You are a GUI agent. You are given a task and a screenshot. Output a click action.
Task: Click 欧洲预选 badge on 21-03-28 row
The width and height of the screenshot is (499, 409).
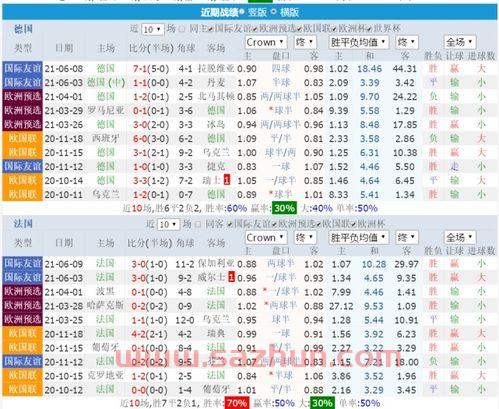pos(22,306)
